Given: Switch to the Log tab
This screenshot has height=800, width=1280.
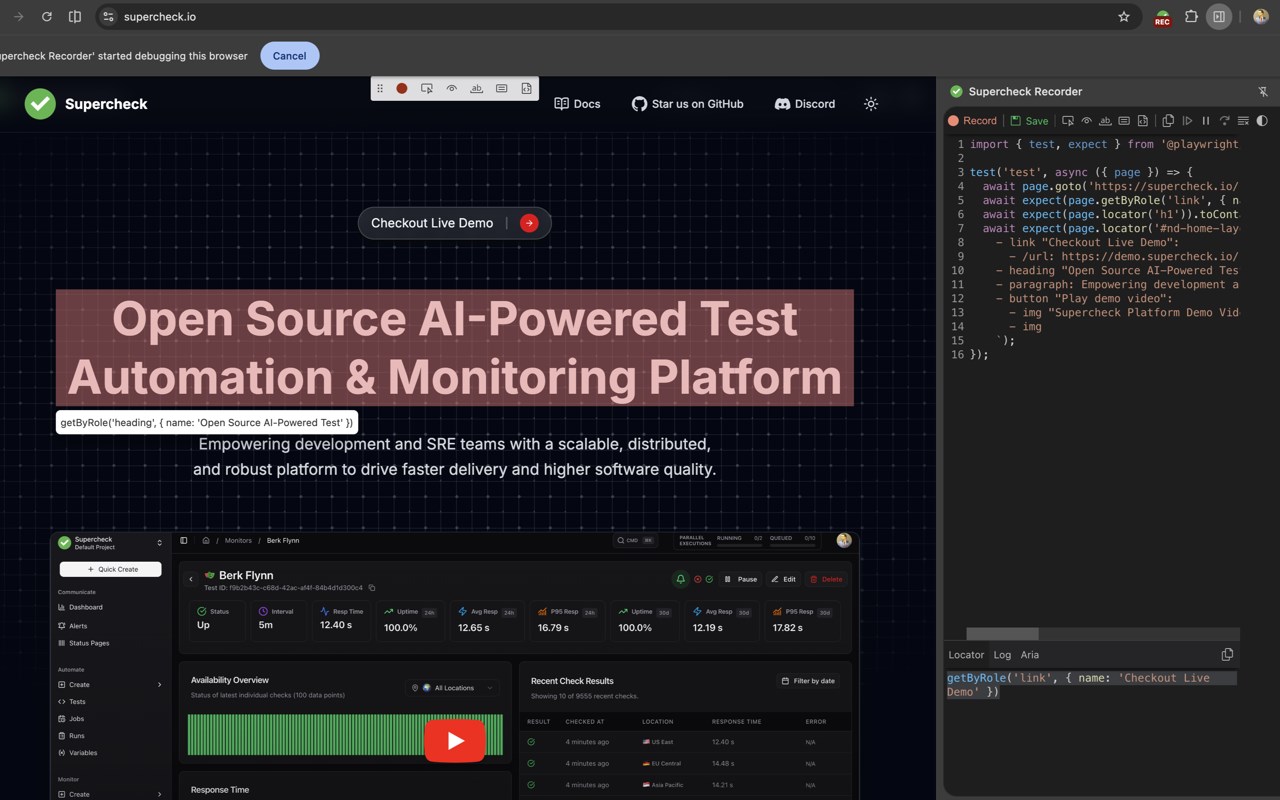Looking at the screenshot, I should tap(1002, 655).
